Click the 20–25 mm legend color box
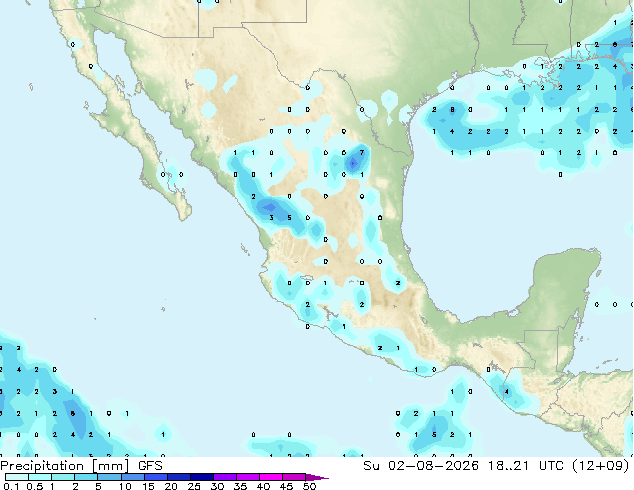Screen dimensions: 634x490 pyautogui.click(x=178, y=477)
